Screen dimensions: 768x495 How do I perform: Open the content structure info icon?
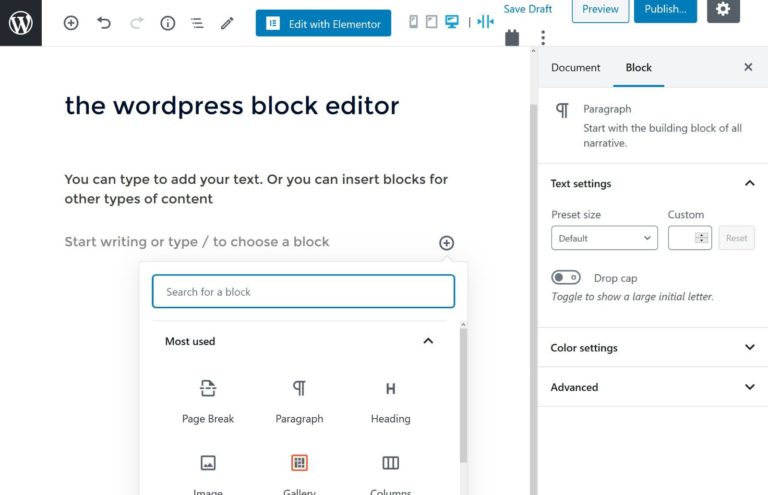pos(168,23)
